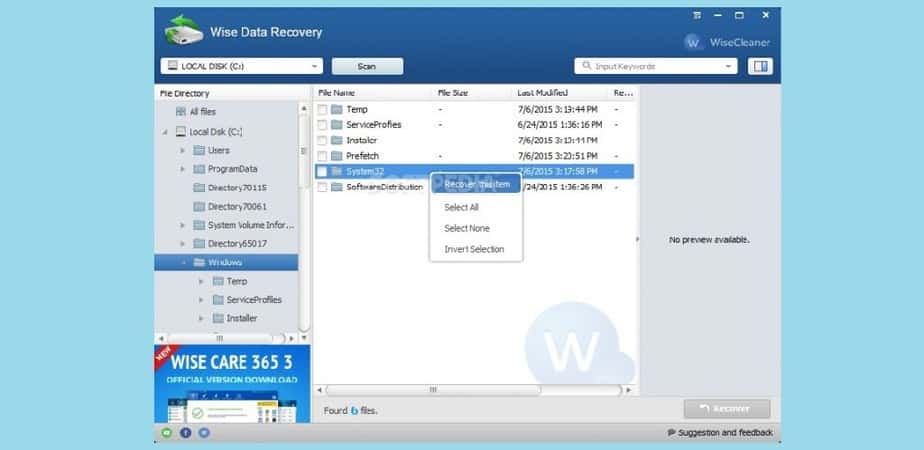The image size is (924, 450).
Task: Click the magnifier icon in search box
Action: (x=586, y=66)
